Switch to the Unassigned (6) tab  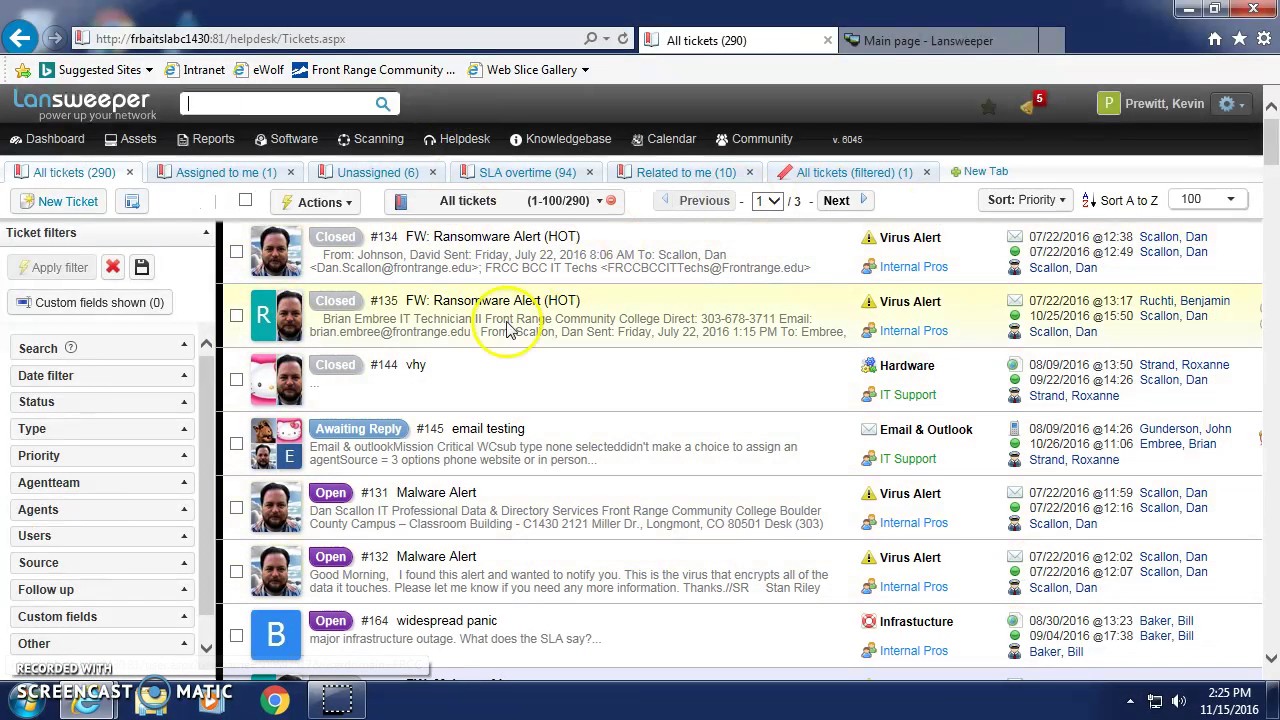377,172
